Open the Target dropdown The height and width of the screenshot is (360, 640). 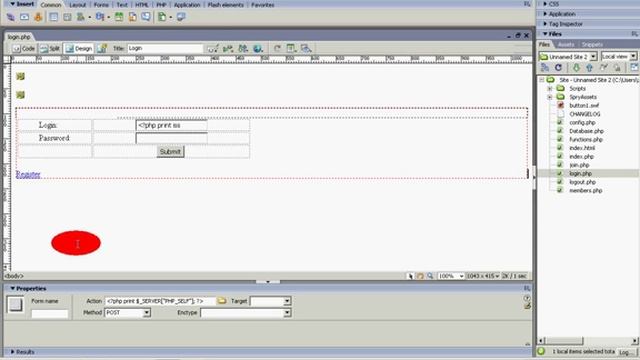(x=287, y=301)
